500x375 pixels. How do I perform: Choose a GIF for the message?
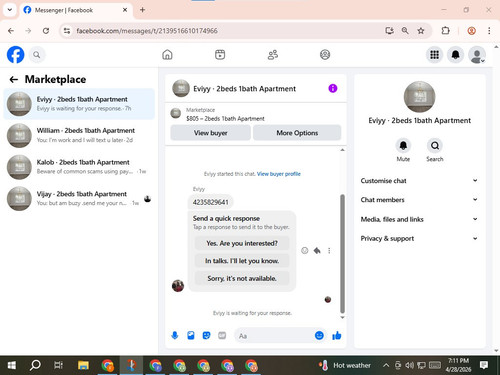pos(222,335)
